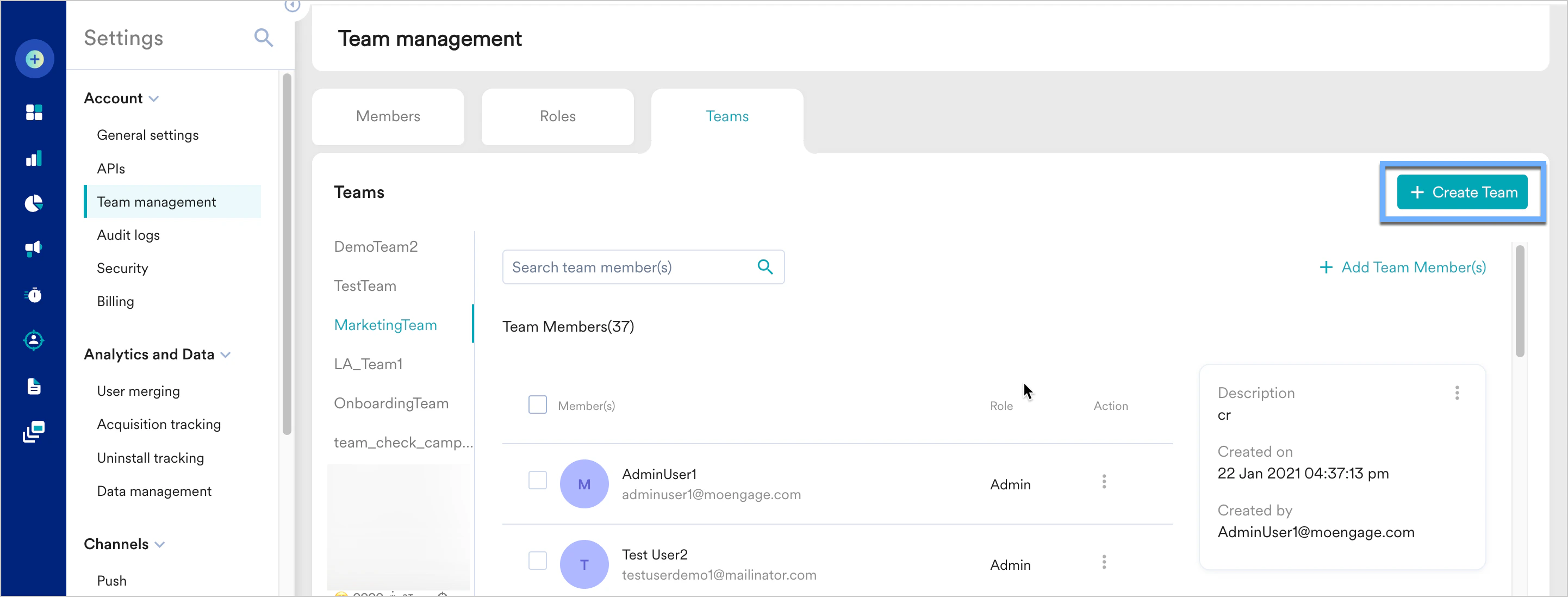Click the Create Team button

[1461, 192]
